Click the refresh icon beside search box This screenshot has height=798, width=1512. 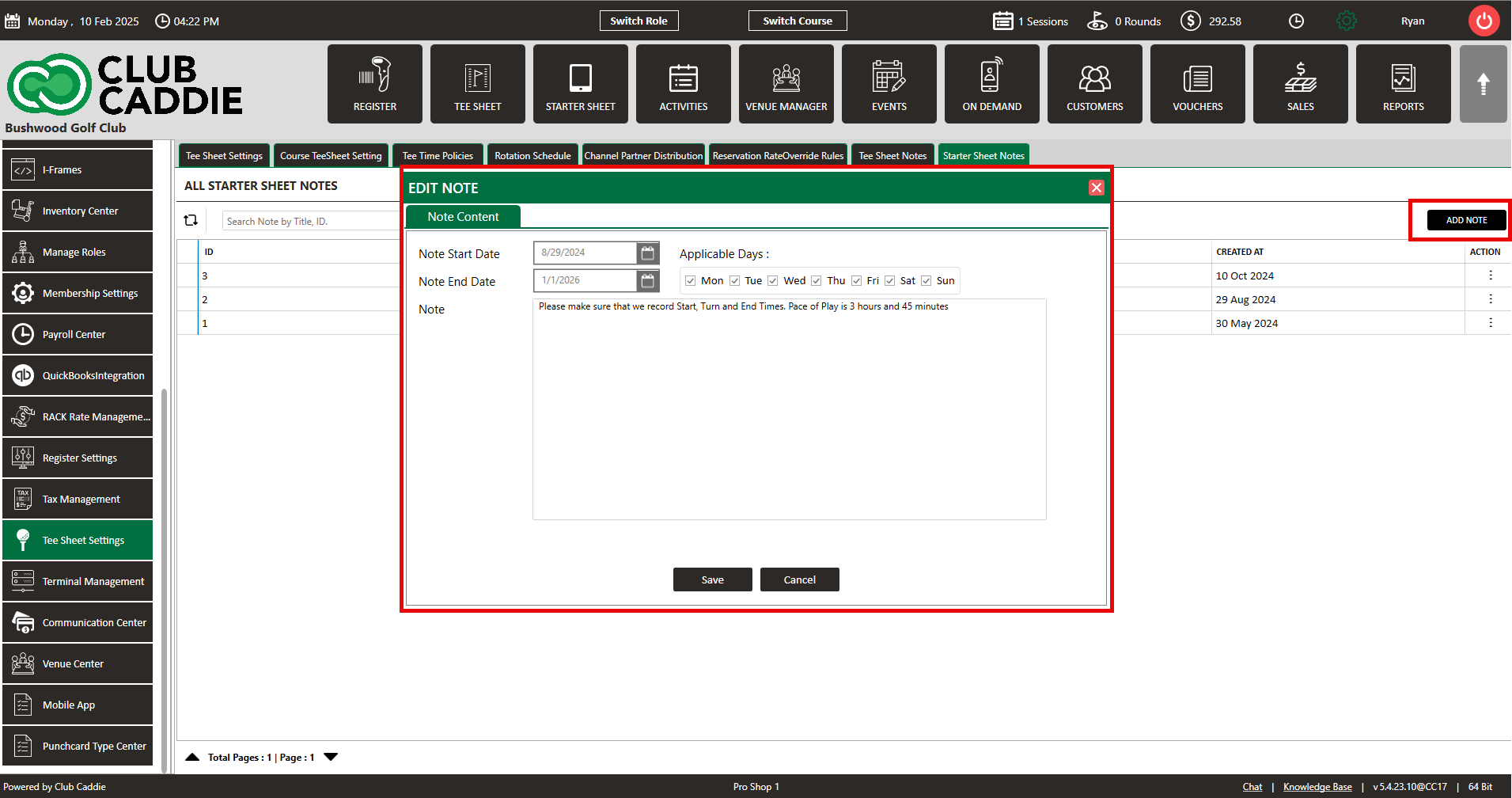click(x=191, y=221)
